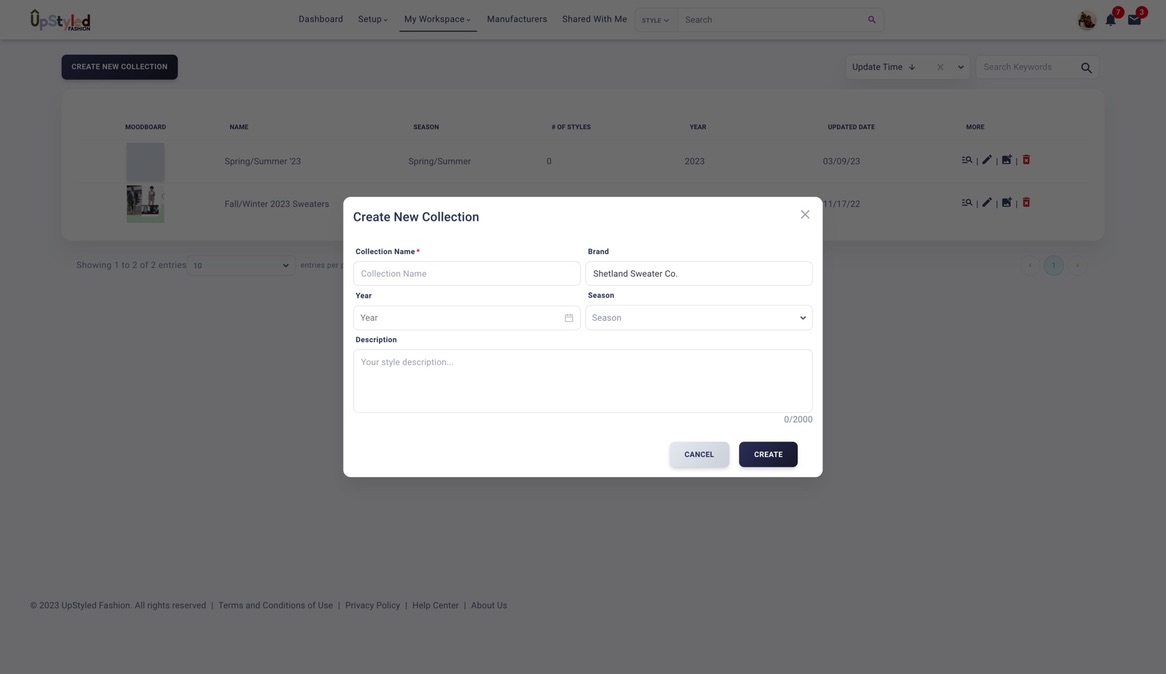Screen dimensions: 1166x674
Task: Edit Spring/Summer '23 with pencil icon
Action: coord(987,160)
